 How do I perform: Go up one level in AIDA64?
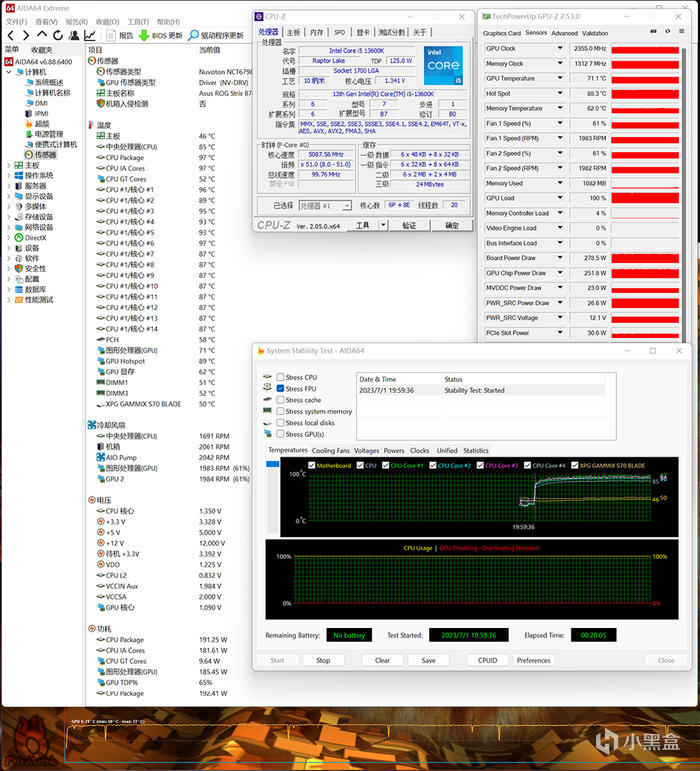42,35
